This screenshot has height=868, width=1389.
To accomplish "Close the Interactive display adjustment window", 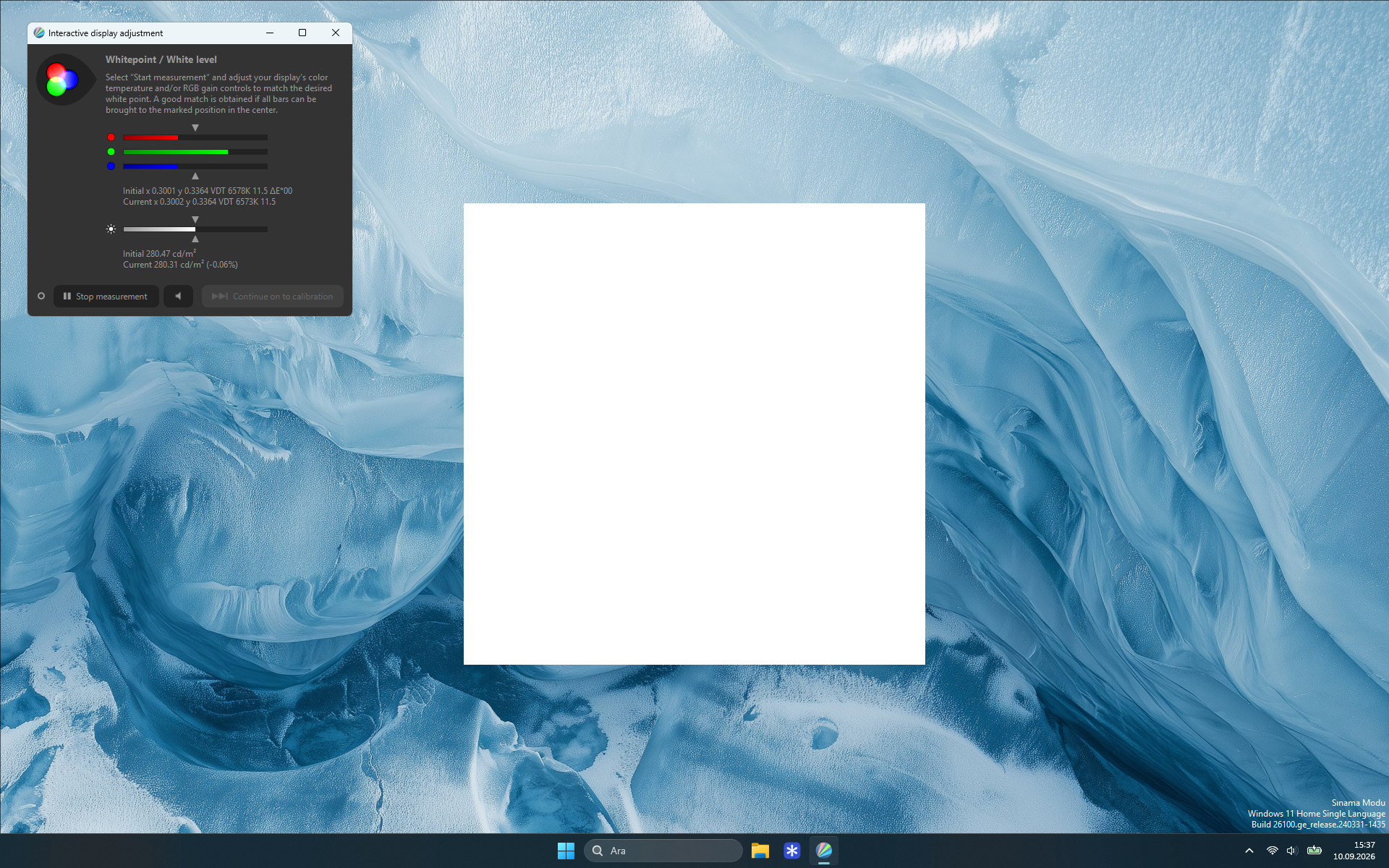I will pos(336,33).
